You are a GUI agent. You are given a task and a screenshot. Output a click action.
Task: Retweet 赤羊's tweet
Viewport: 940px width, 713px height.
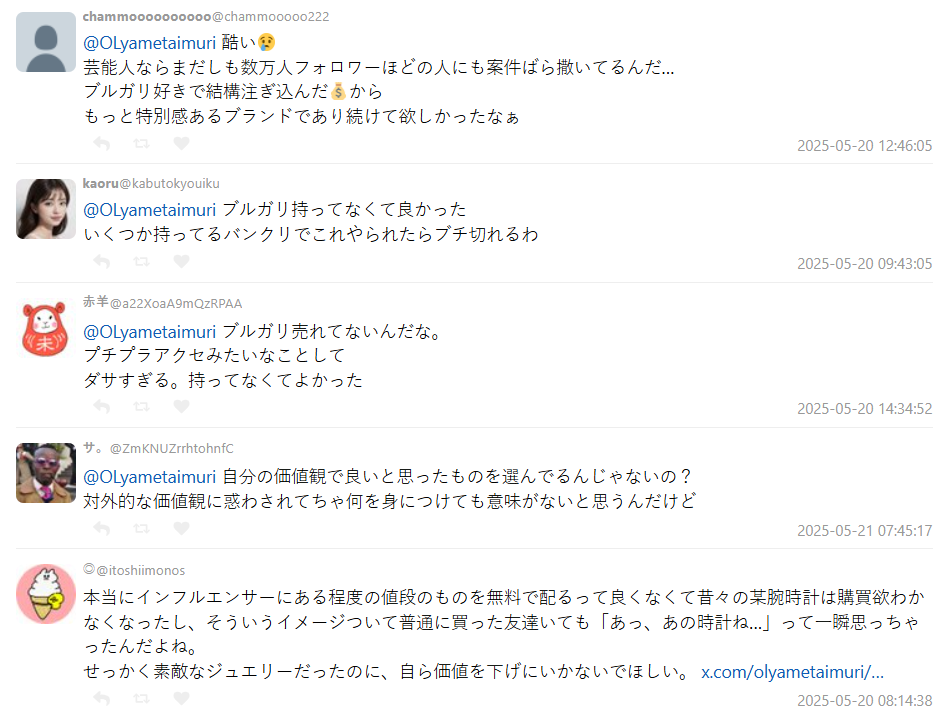pos(141,406)
